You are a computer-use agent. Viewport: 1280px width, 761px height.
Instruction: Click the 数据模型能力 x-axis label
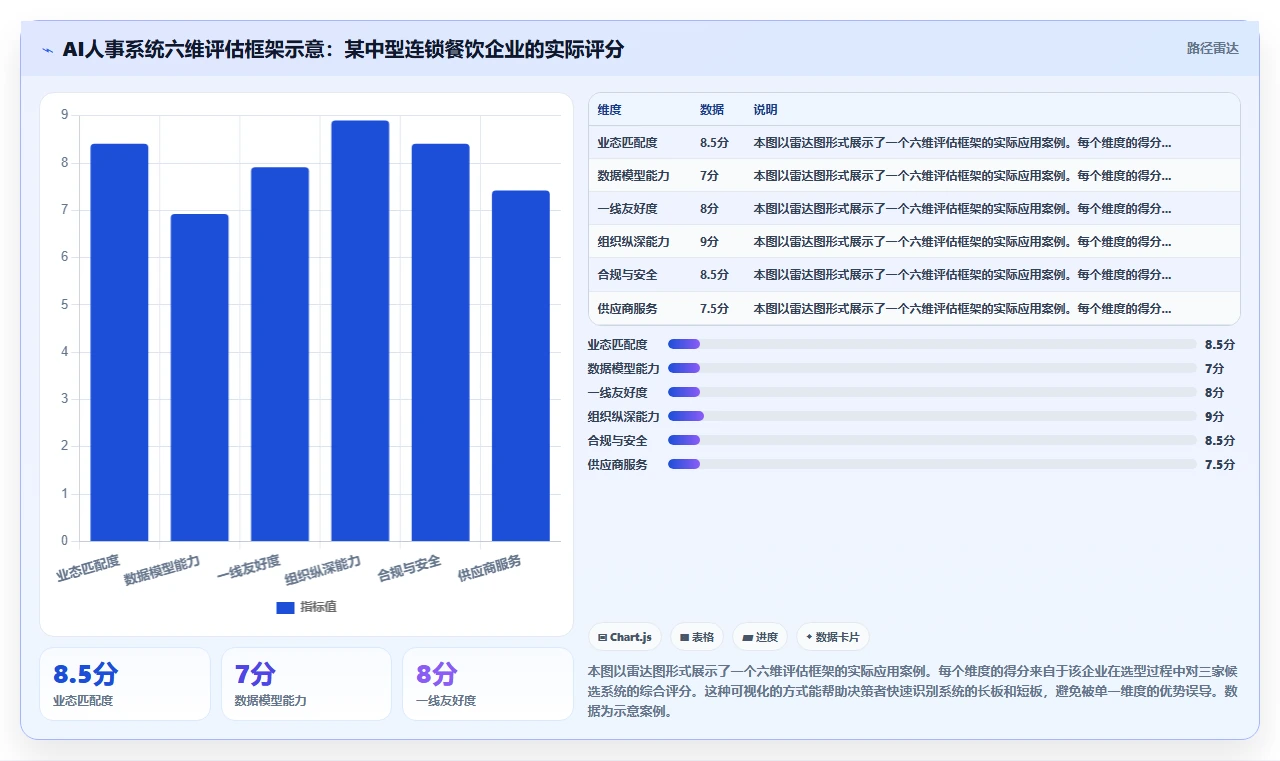(x=162, y=569)
